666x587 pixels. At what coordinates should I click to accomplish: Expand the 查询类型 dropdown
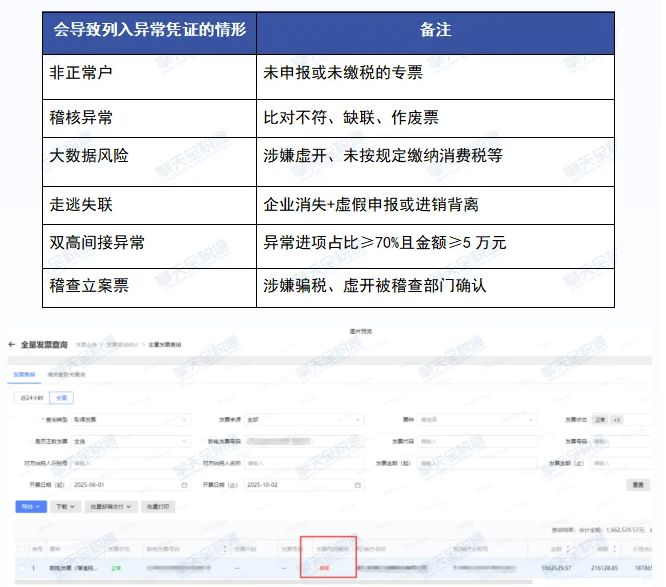pyautogui.click(x=132, y=420)
